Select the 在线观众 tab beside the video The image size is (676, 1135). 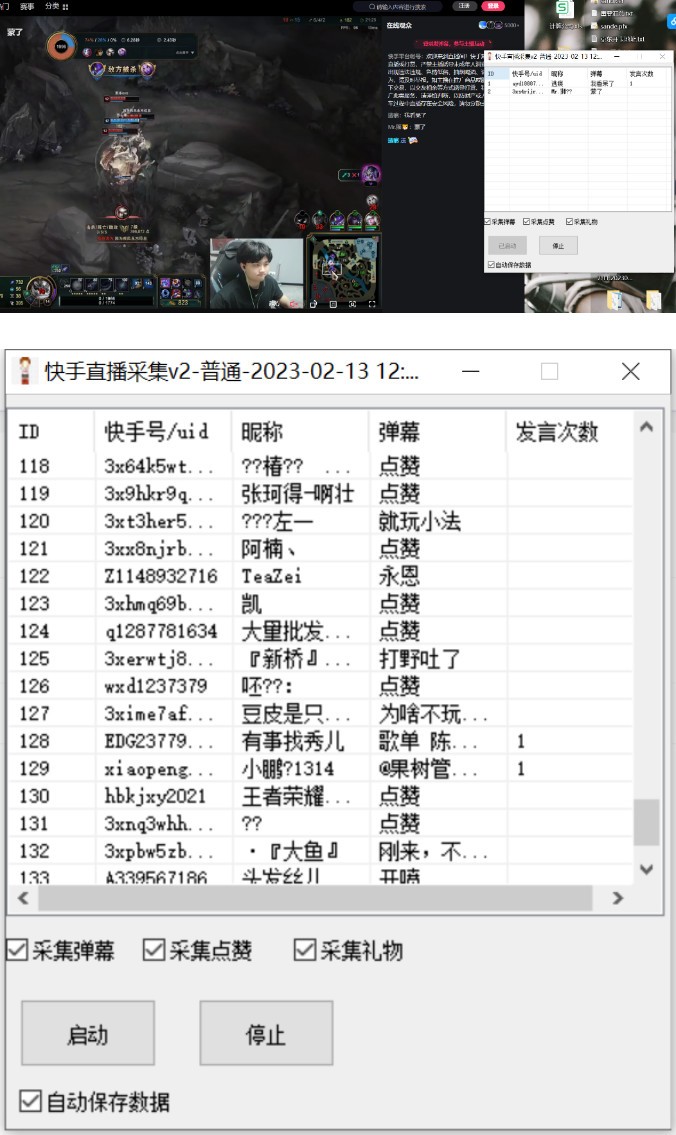(x=399, y=25)
